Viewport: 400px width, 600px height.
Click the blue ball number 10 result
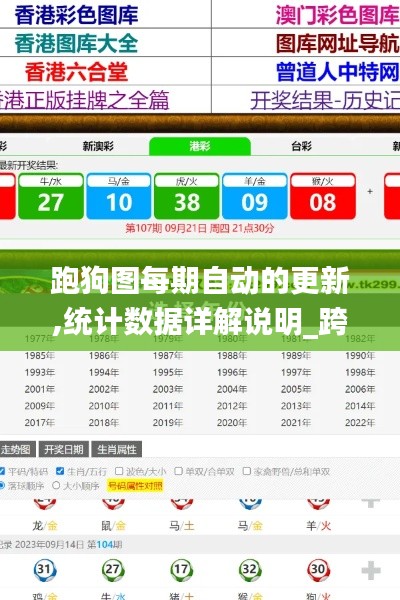(119, 196)
